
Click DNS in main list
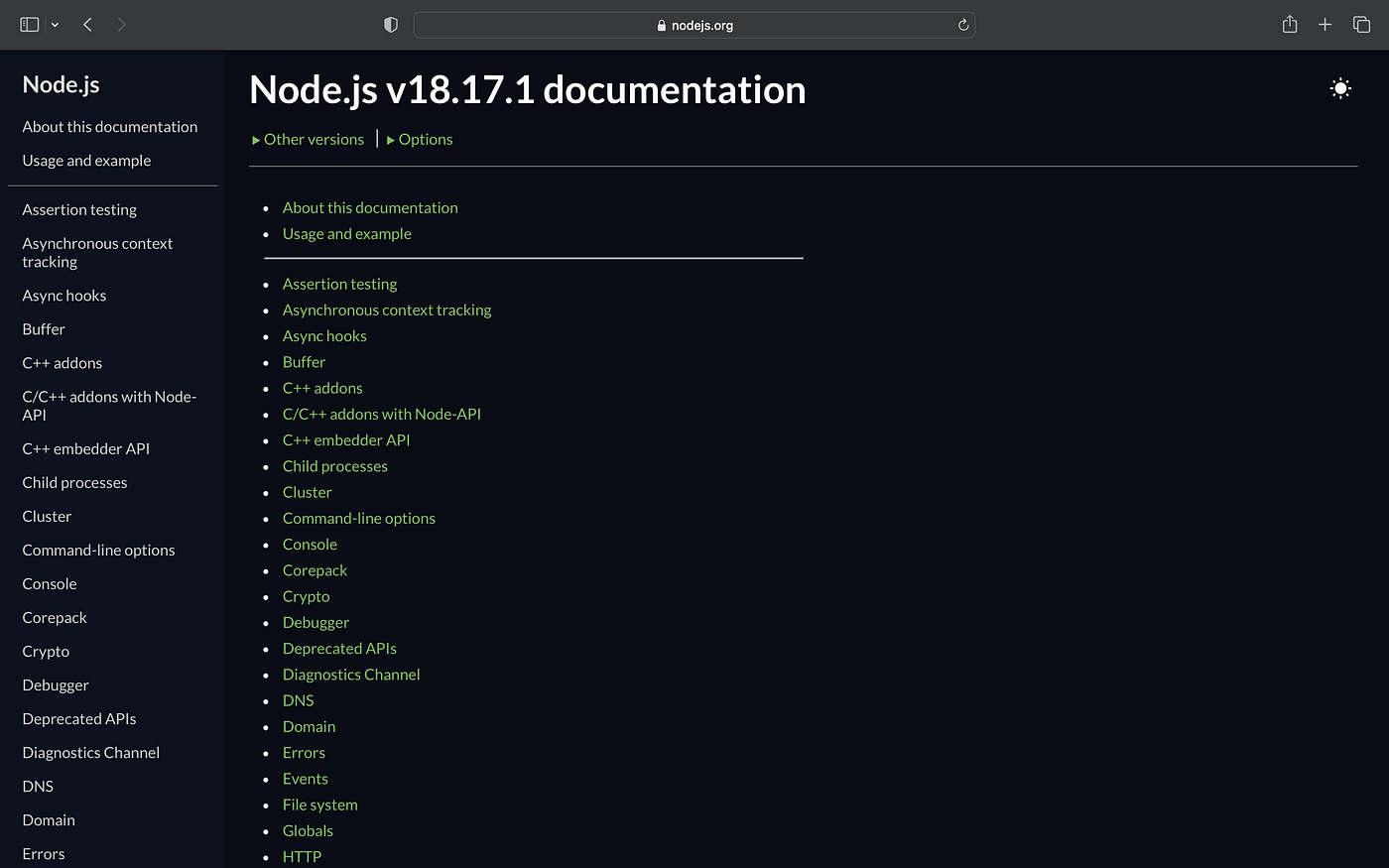point(298,701)
